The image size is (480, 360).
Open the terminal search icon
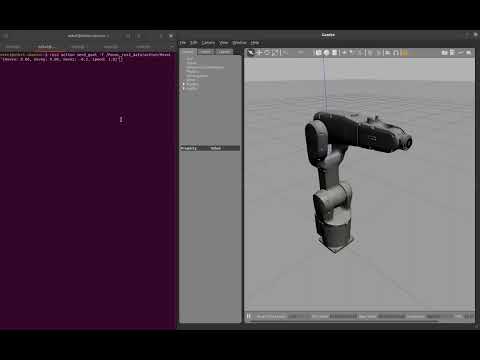click(x=128, y=36)
